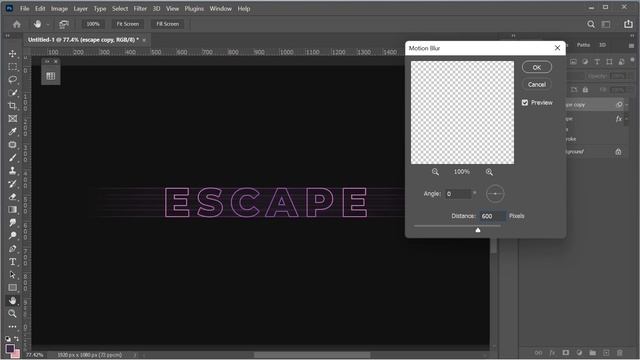640x360 pixels.
Task: Select the Pen tool
Action: tap(12, 249)
